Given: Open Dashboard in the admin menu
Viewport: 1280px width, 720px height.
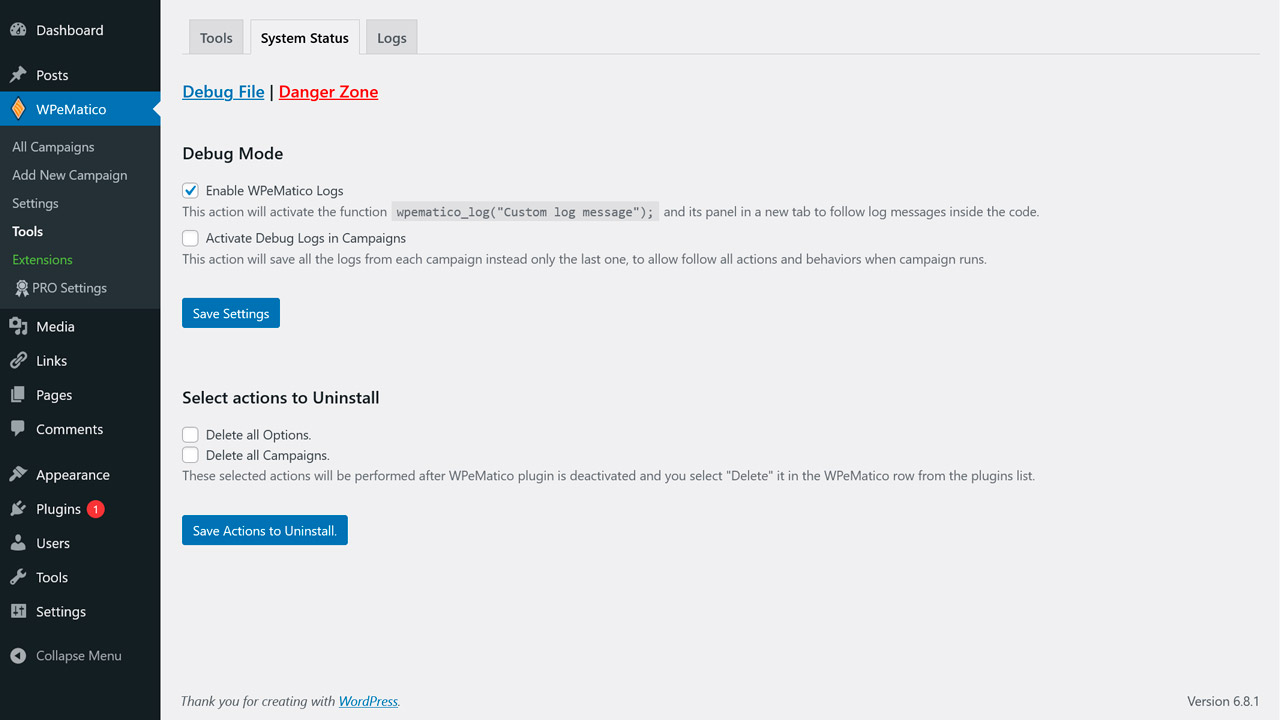Looking at the screenshot, I should [80, 30].
